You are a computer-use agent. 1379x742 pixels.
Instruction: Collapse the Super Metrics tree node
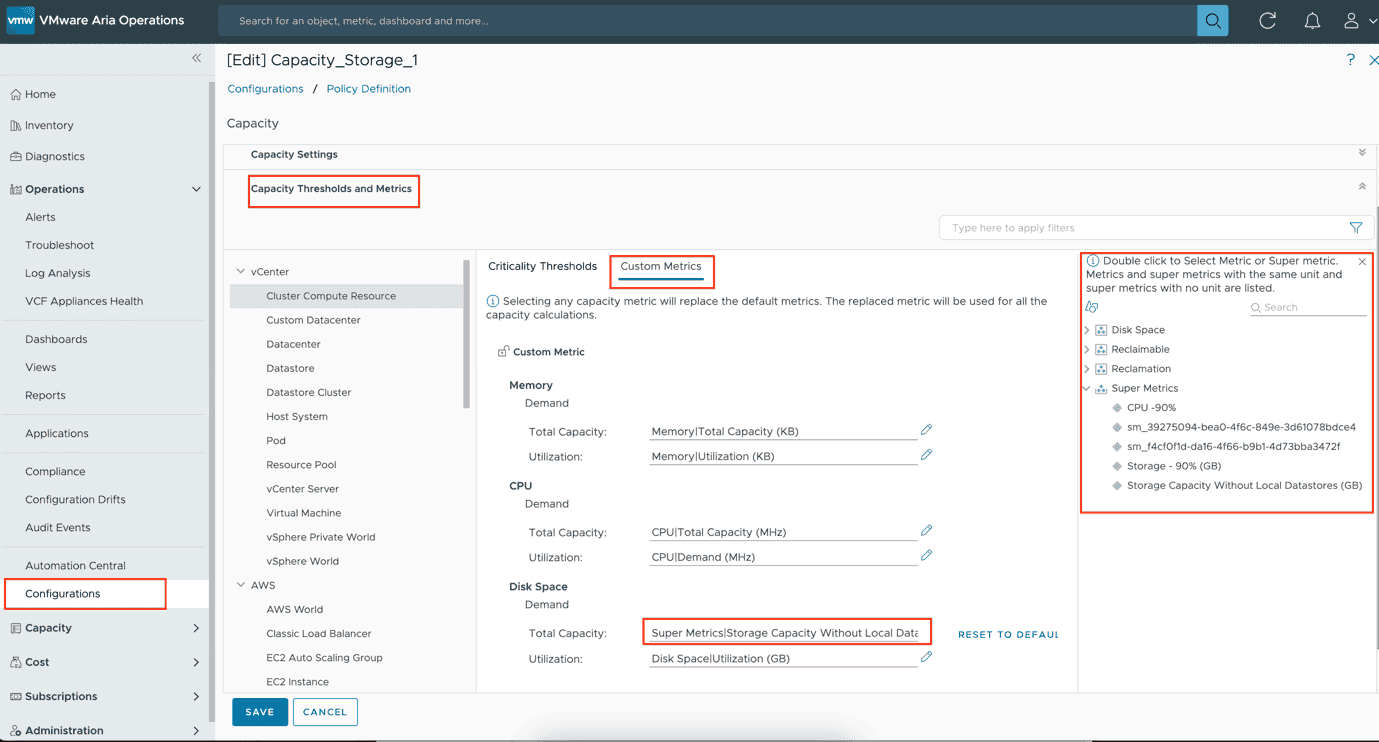[x=1087, y=388]
